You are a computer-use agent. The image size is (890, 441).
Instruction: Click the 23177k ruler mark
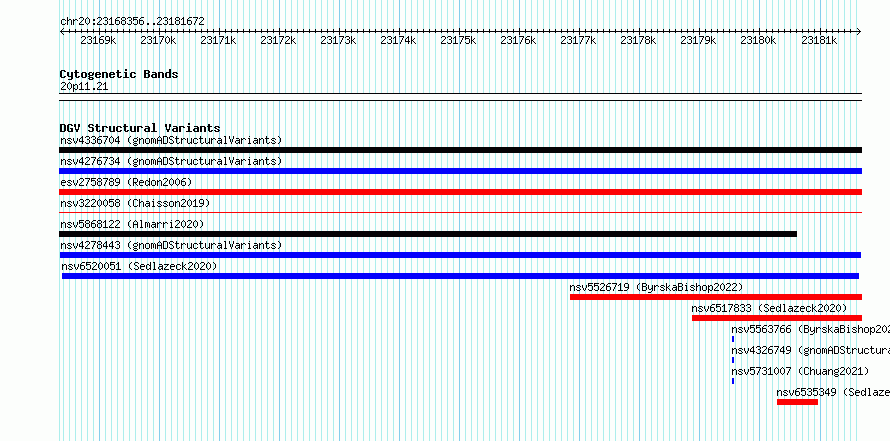(578, 40)
